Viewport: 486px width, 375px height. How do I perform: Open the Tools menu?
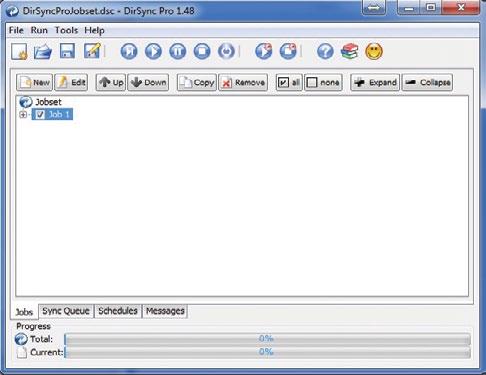tap(66, 30)
